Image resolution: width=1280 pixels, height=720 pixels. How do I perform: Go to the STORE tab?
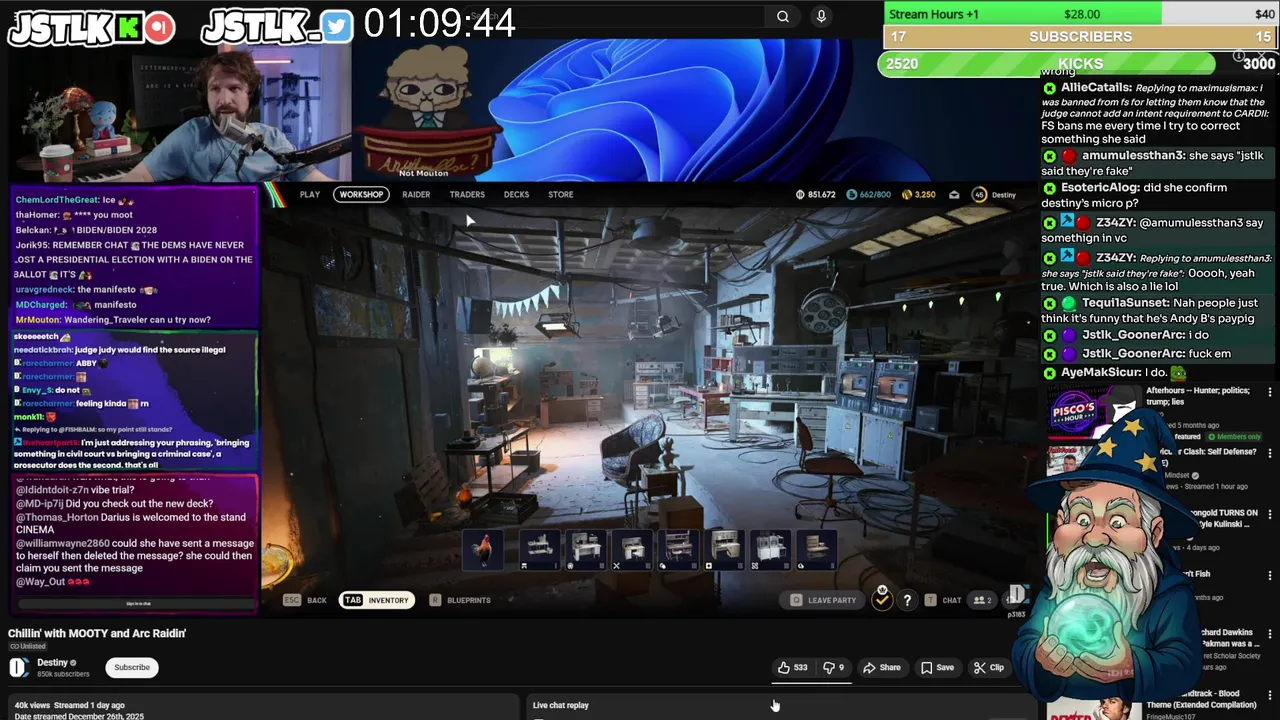560,194
